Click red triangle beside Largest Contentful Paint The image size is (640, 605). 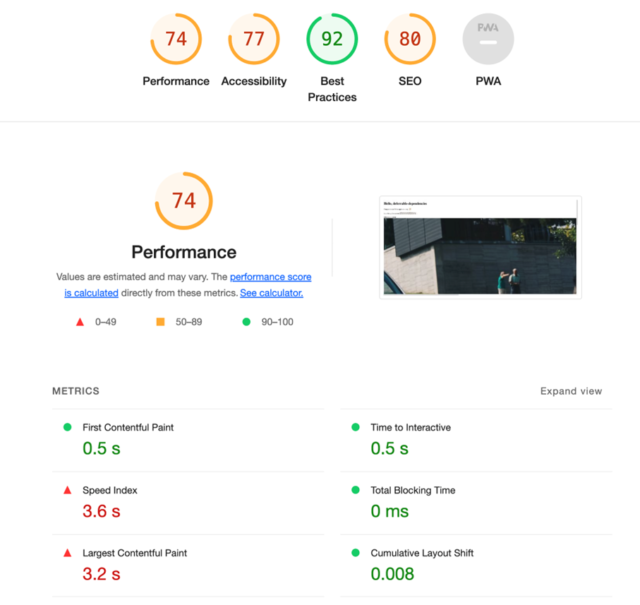pyautogui.click(x=68, y=553)
